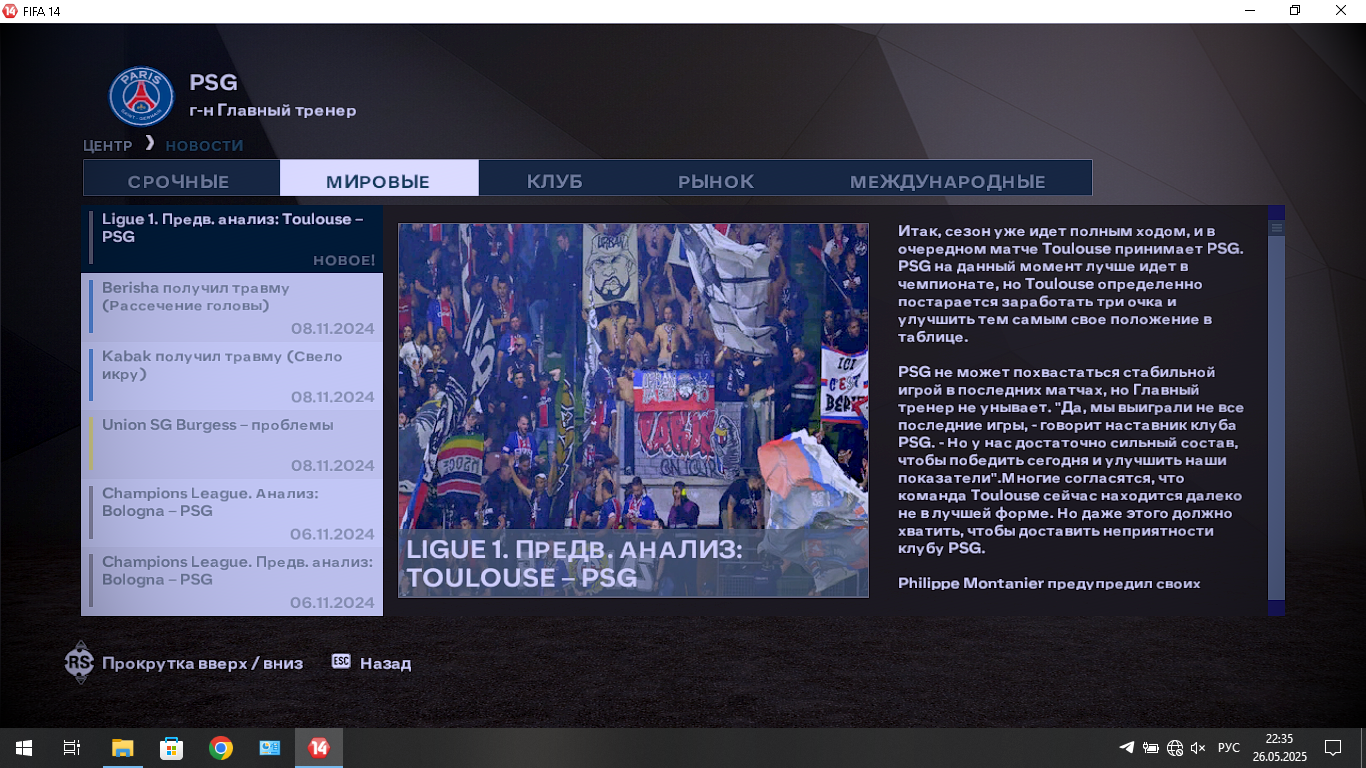
Task: Click the НОВОСТИ breadcrumb
Action: [x=205, y=146]
